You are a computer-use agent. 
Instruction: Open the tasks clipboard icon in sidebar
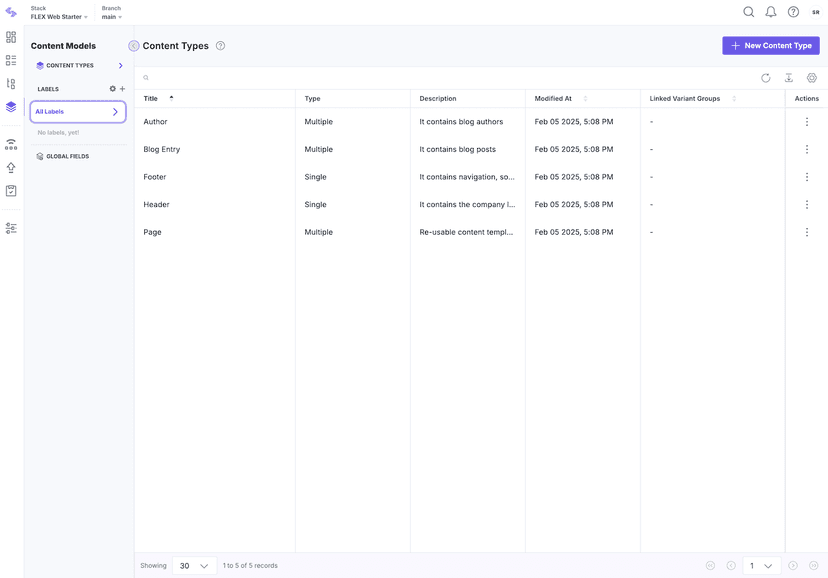(x=10, y=189)
